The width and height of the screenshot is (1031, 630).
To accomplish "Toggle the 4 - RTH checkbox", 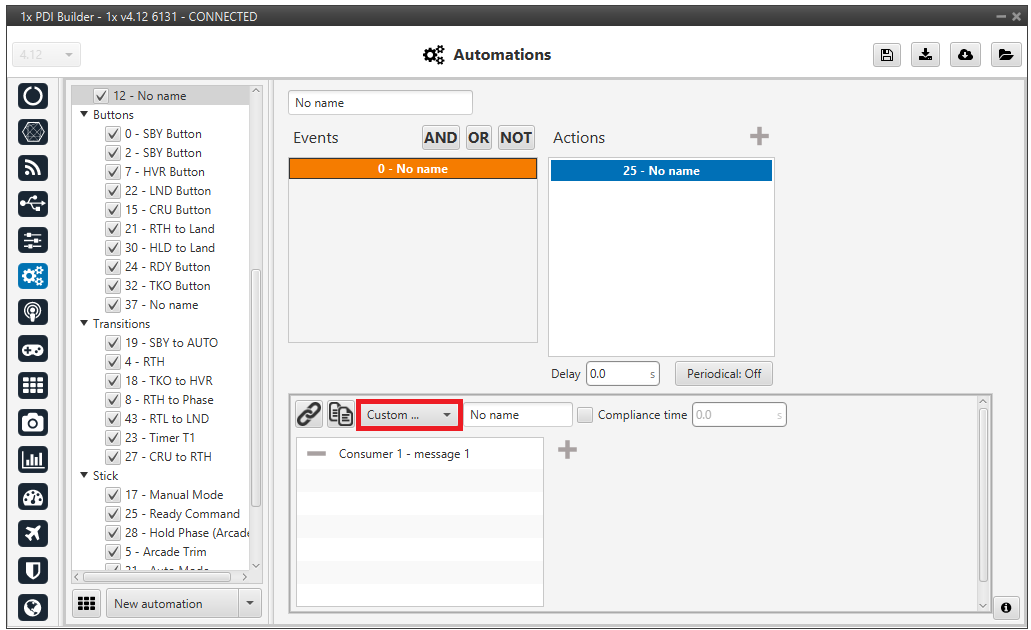I will [x=113, y=362].
